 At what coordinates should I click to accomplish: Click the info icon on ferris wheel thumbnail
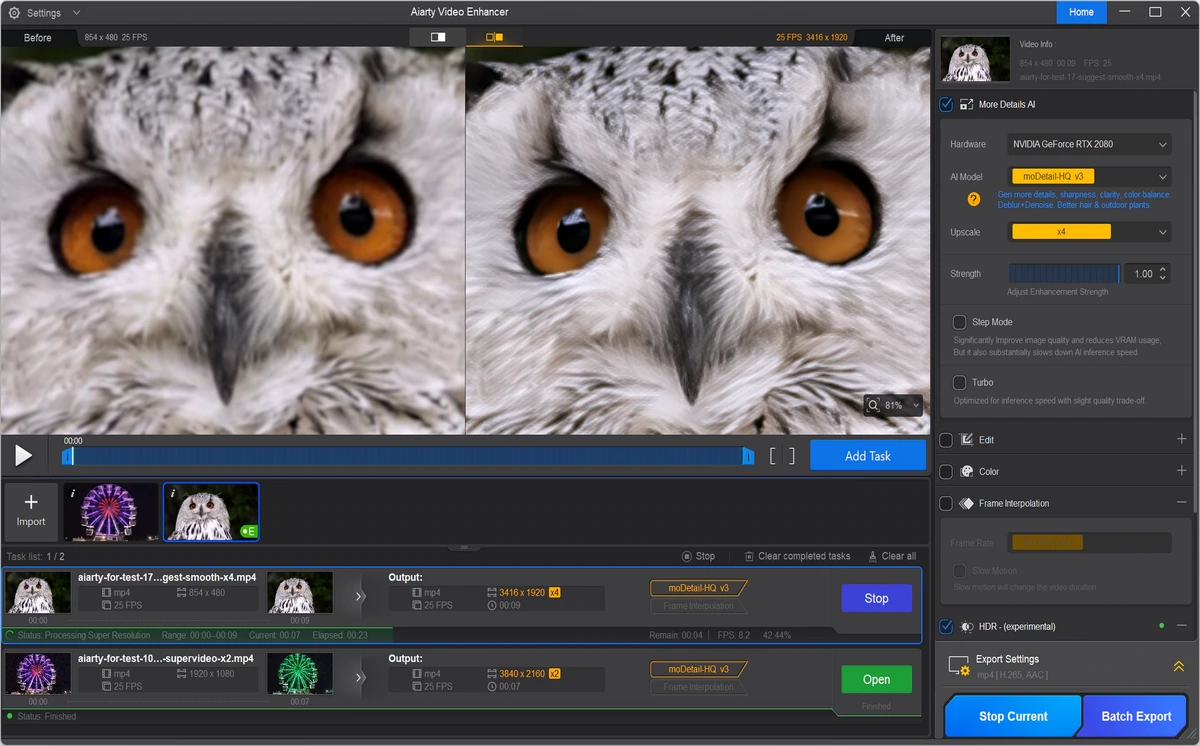click(x=72, y=493)
